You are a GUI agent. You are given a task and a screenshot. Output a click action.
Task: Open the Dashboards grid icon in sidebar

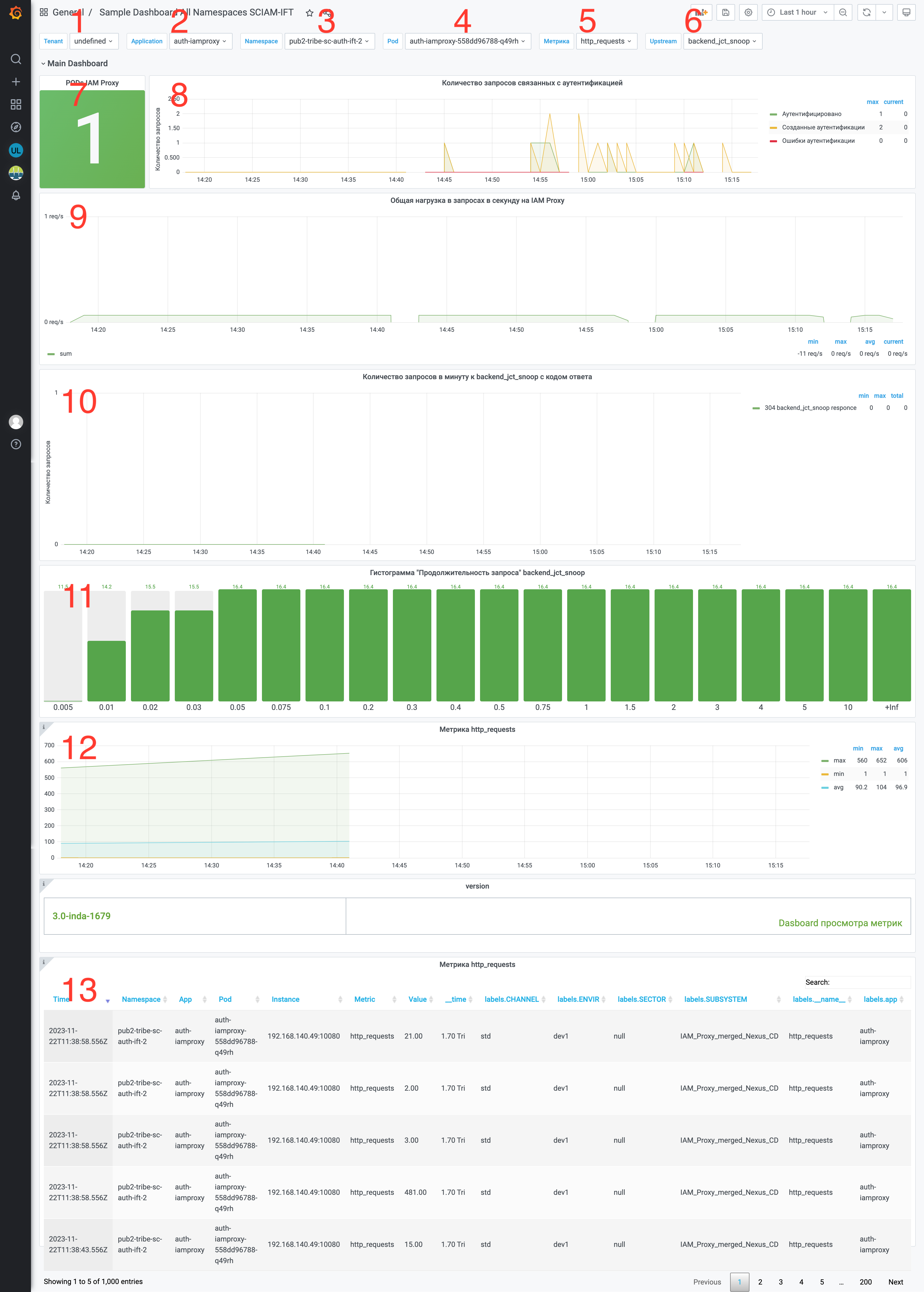[16, 105]
